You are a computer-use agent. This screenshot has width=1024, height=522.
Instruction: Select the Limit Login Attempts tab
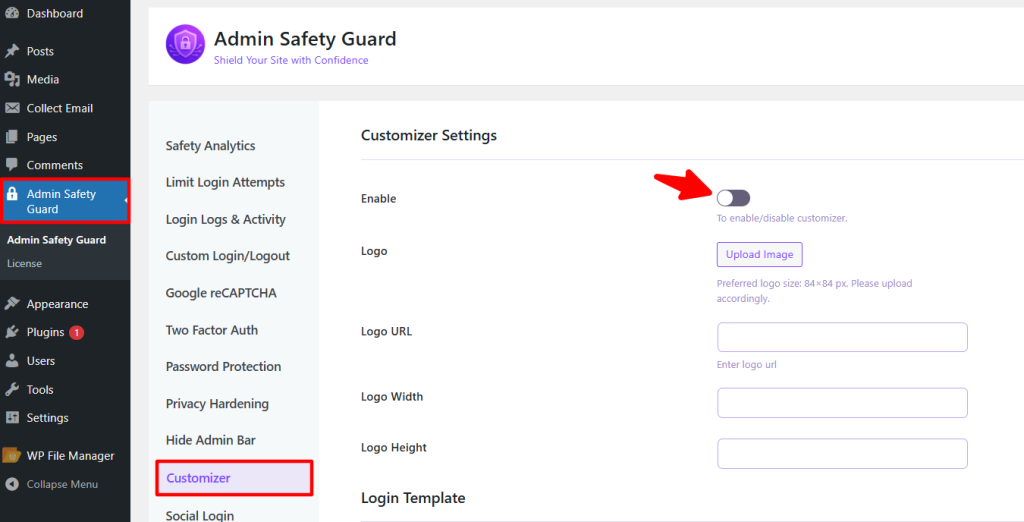pos(225,182)
